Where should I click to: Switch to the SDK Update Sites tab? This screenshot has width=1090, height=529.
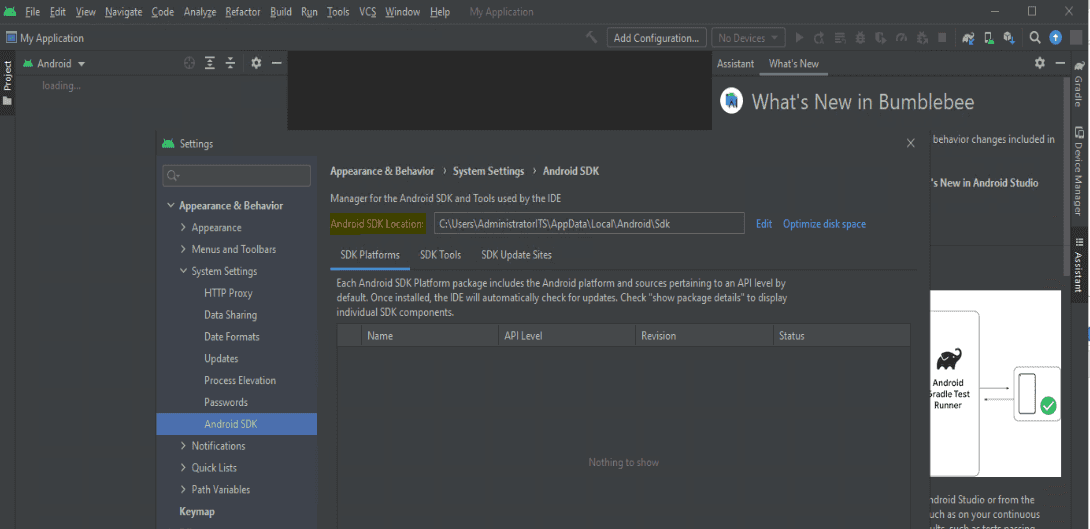tap(516, 255)
